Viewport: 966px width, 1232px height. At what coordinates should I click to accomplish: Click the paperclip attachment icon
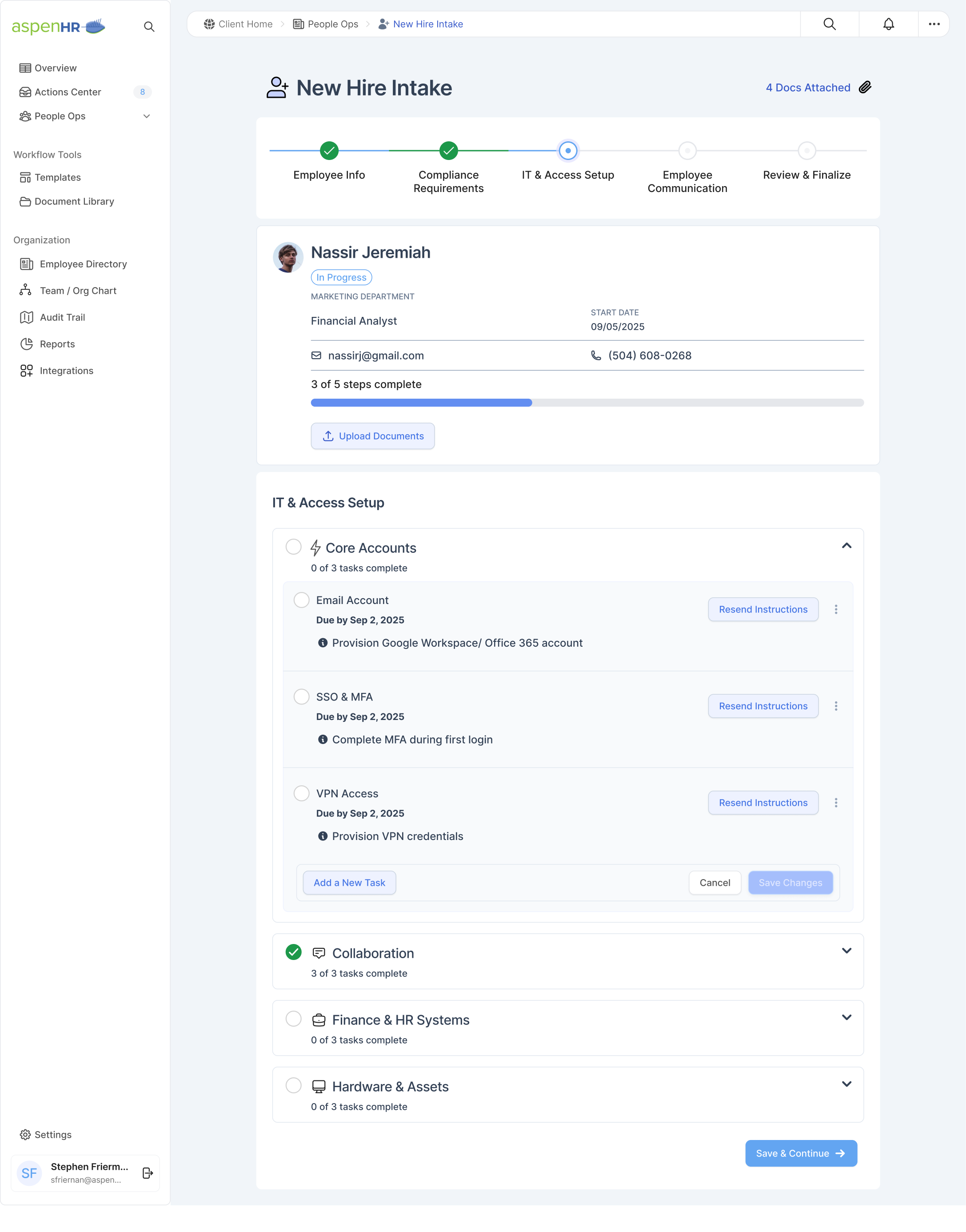[x=865, y=88]
